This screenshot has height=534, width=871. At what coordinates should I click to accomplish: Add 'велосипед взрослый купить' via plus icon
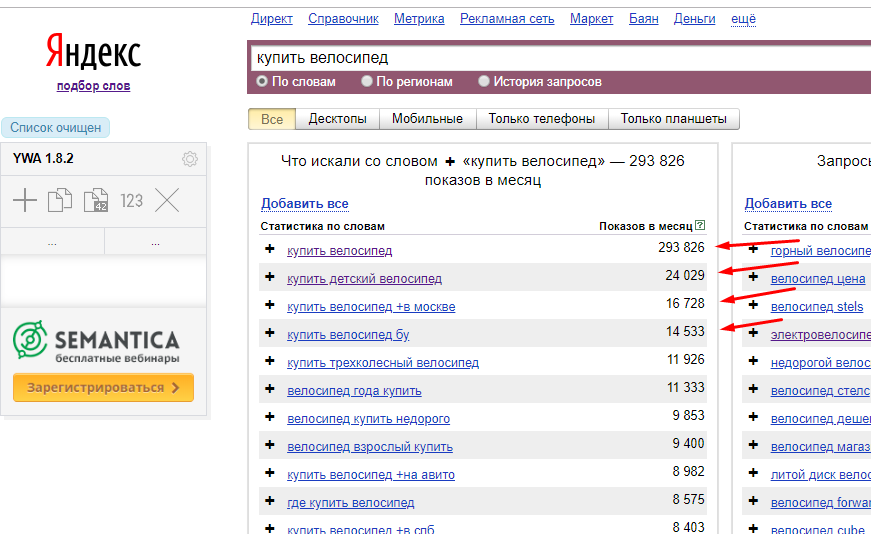[270, 445]
